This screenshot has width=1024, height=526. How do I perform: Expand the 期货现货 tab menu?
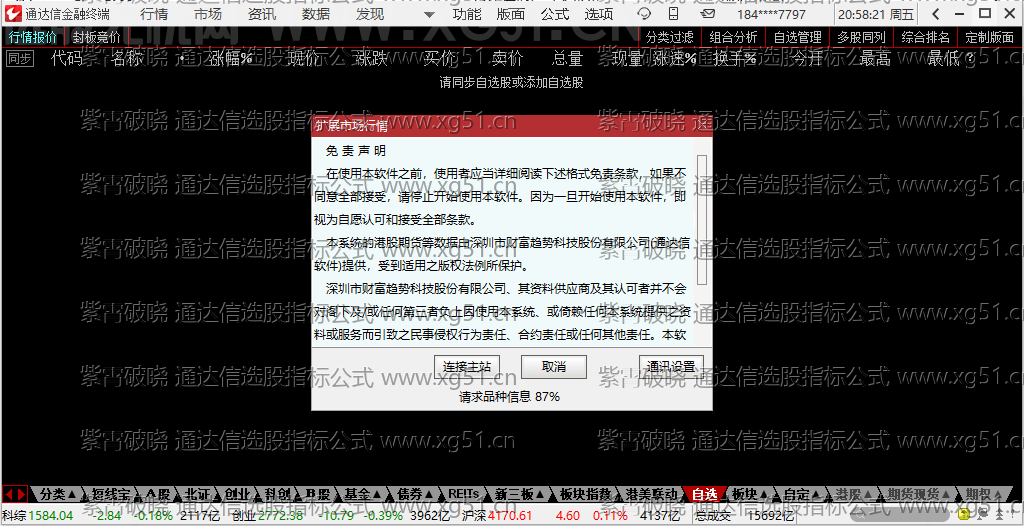point(918,494)
